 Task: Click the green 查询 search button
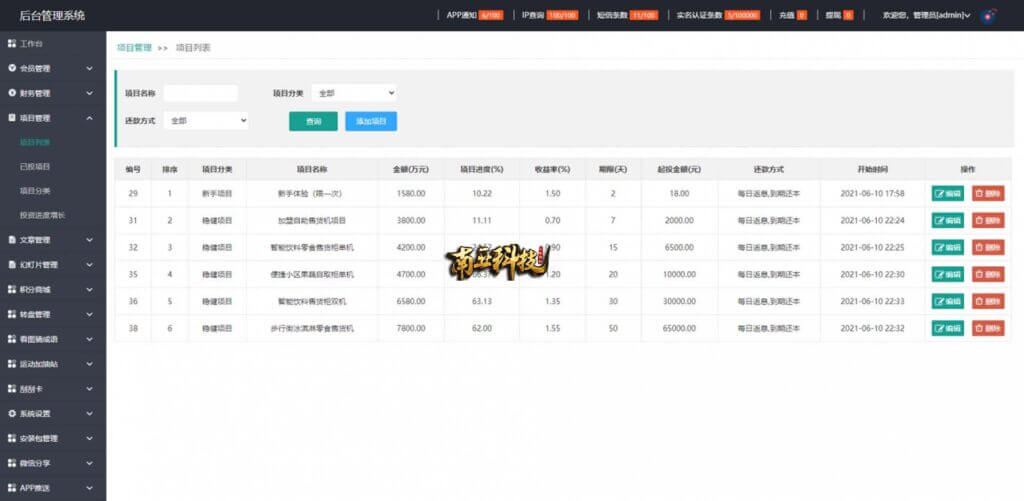(x=313, y=121)
